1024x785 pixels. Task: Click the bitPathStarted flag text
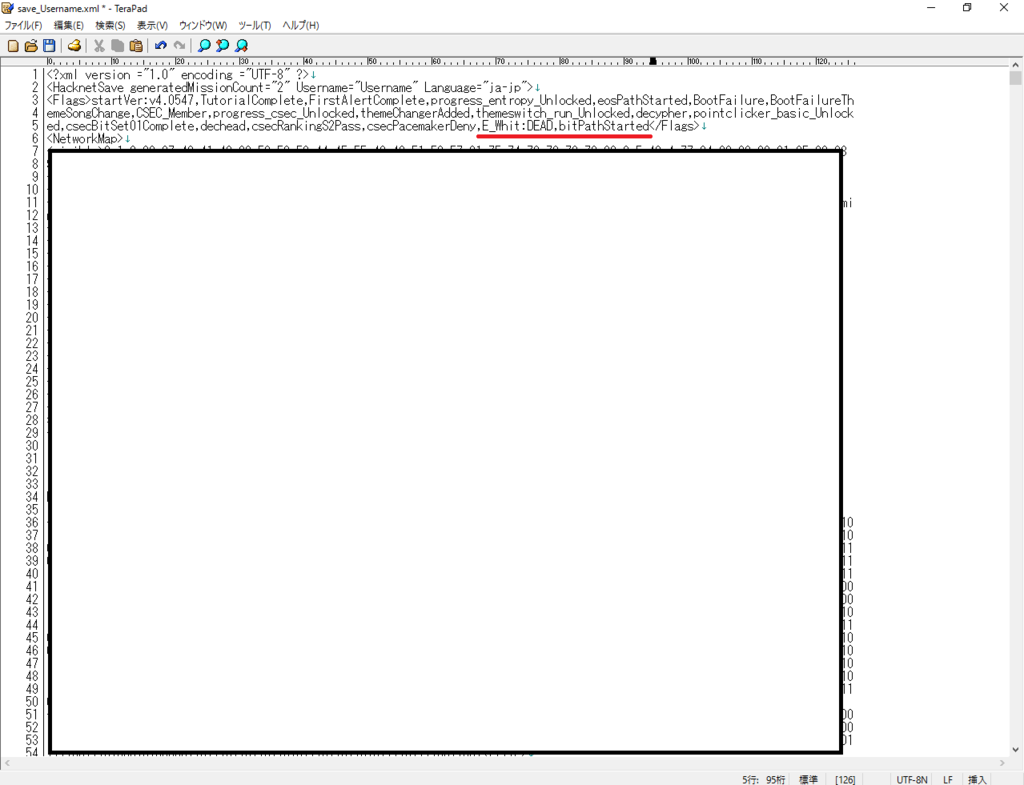tap(604, 126)
